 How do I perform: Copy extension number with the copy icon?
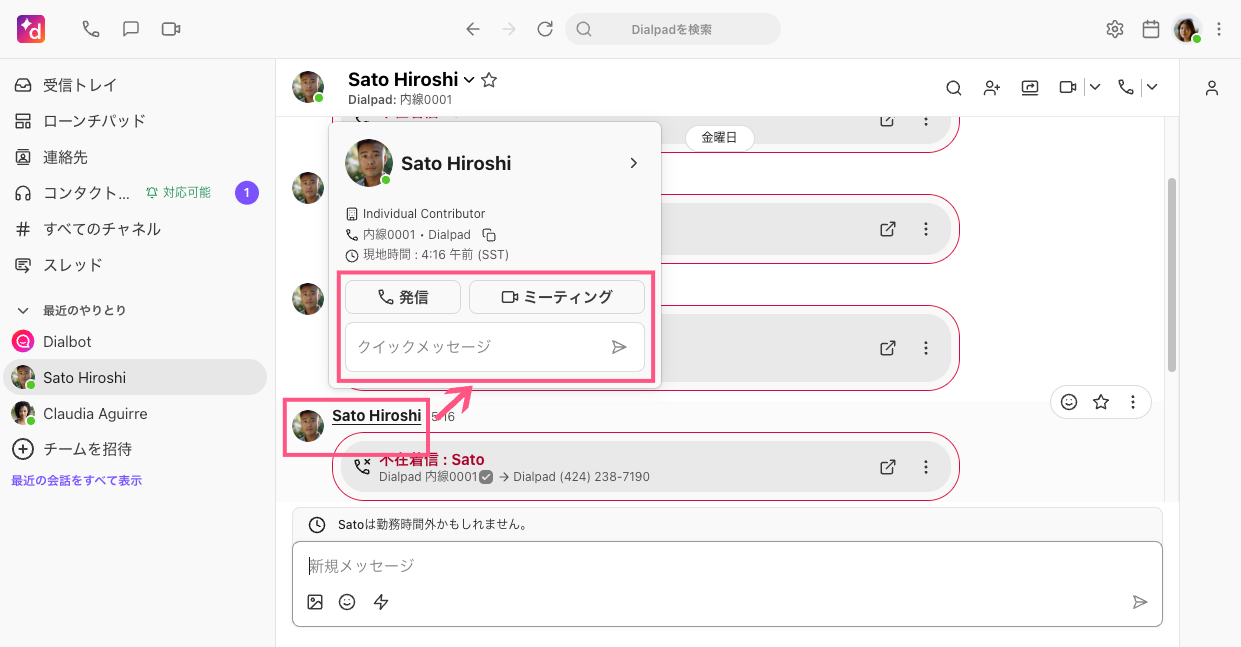tap(489, 235)
